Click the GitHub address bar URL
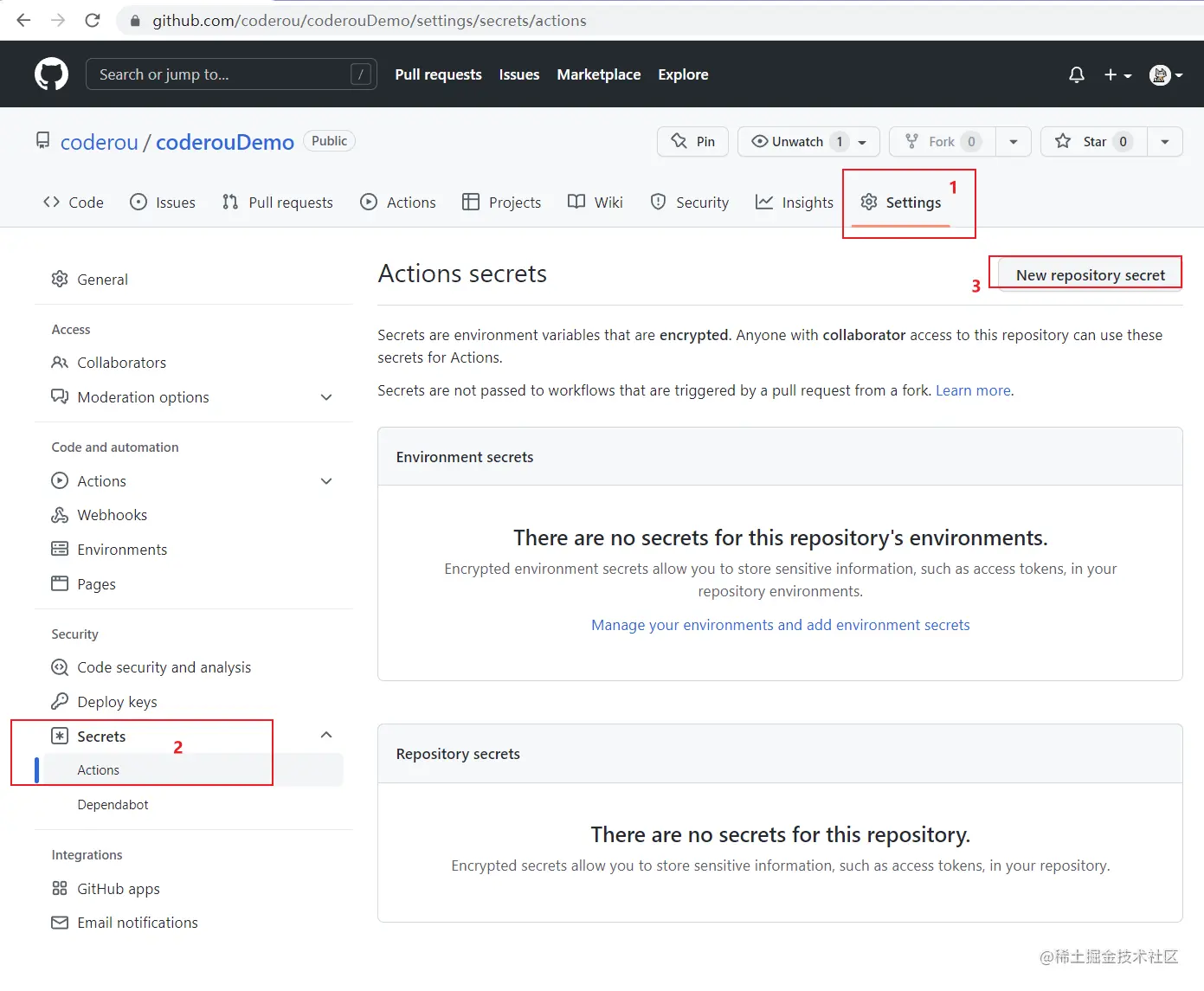Image resolution: width=1204 pixels, height=991 pixels. tap(370, 21)
